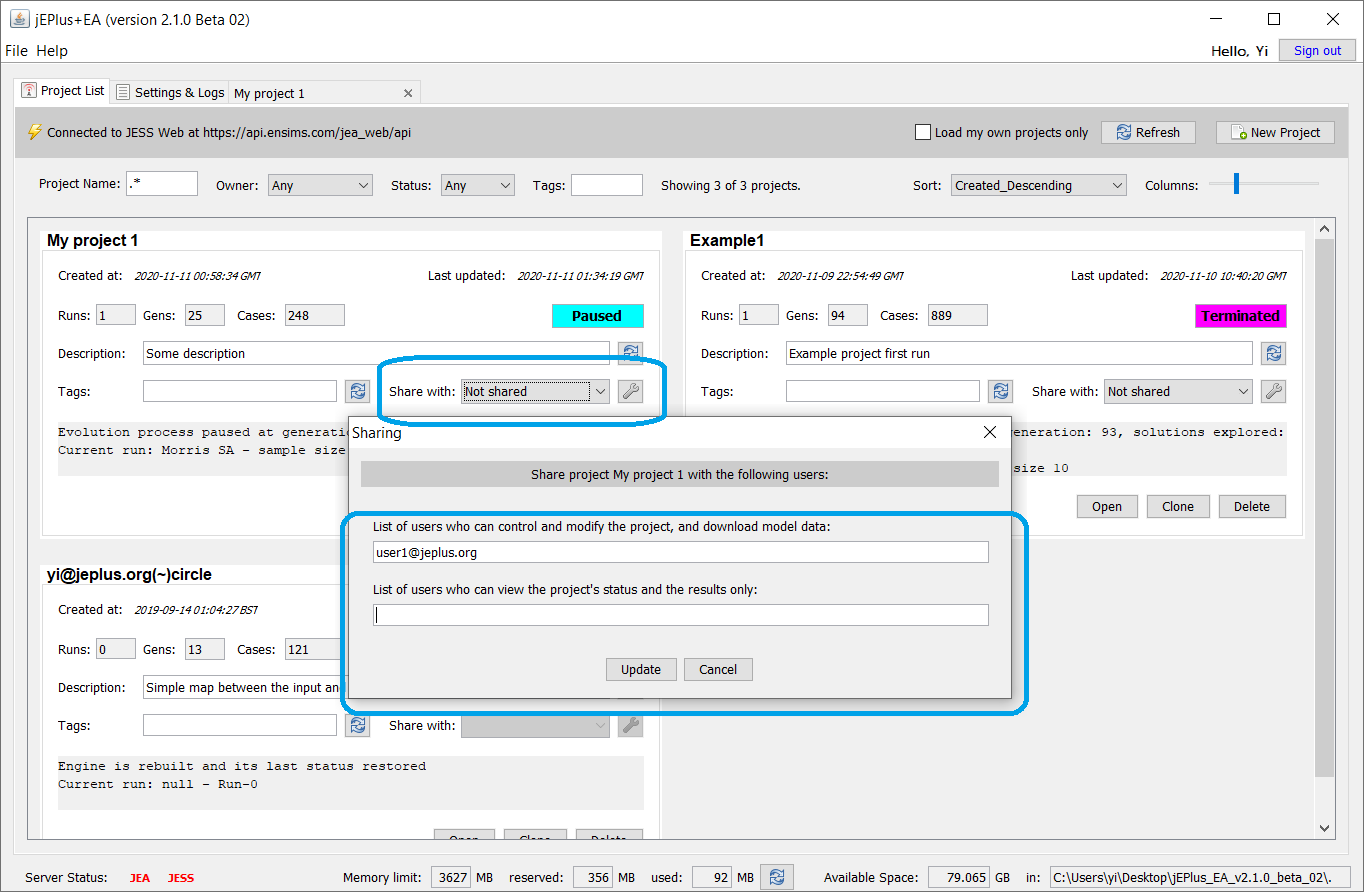
Task: Click the Sign out button
Action: click(x=1317, y=50)
